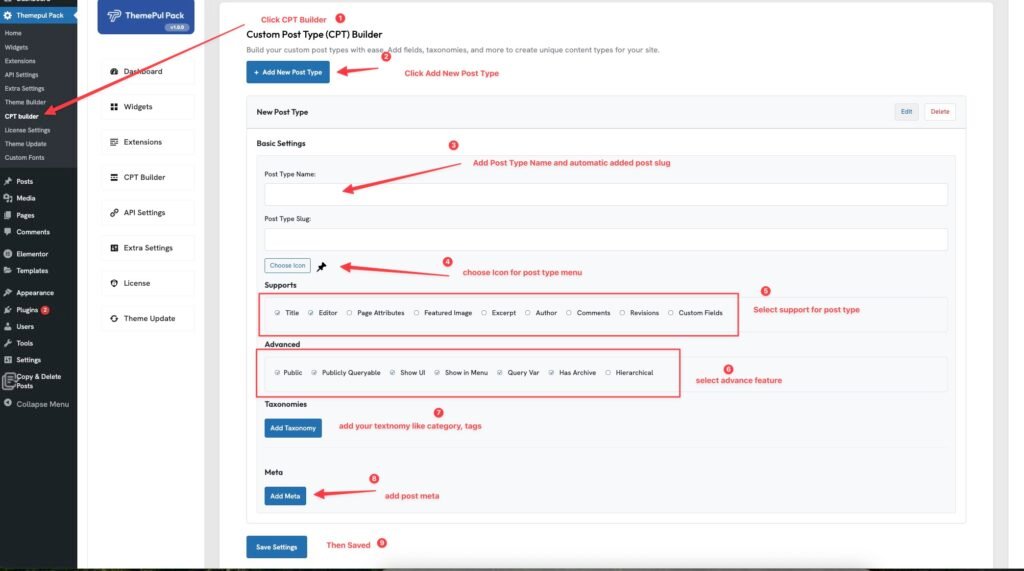Screen dimensions: 1024x571
Task: Open Plugins in the WordPress admin menu
Action: [27, 310]
